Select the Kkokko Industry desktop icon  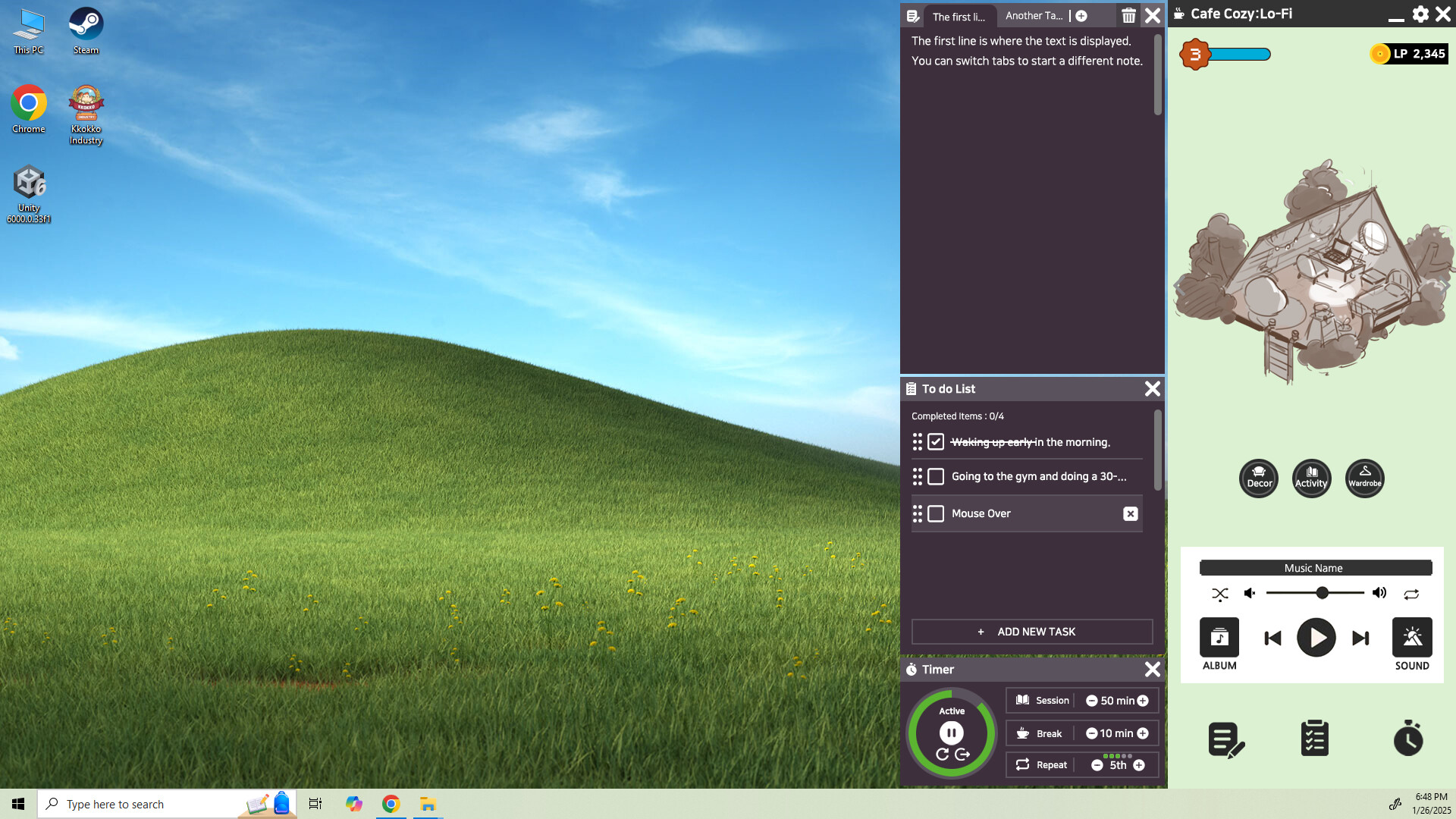pyautogui.click(x=86, y=115)
